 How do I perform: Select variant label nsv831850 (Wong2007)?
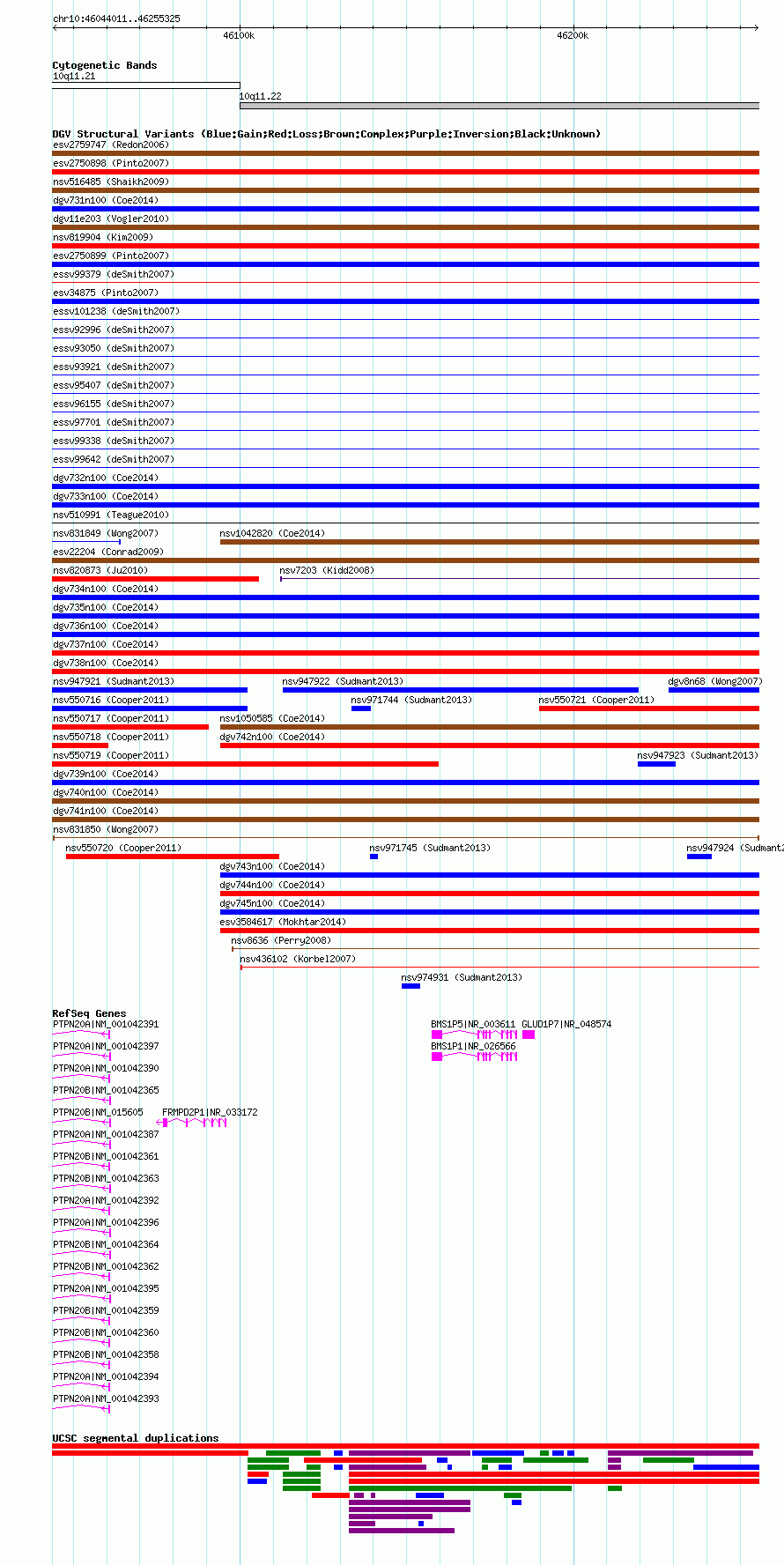pos(106,829)
